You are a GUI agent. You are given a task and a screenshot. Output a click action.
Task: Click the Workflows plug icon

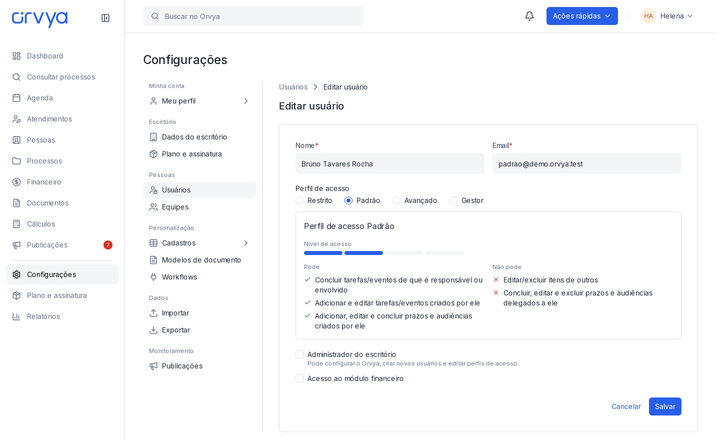(153, 277)
